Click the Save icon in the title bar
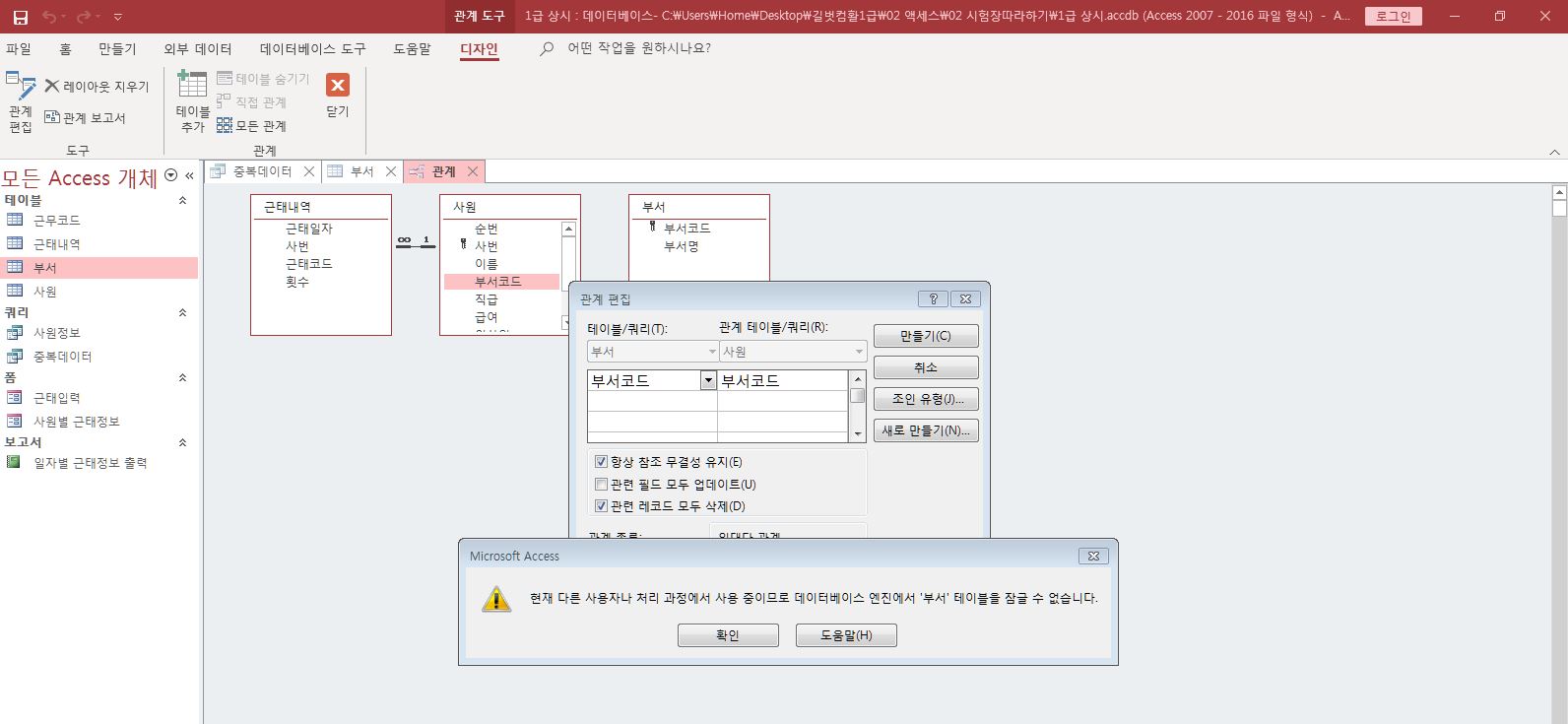1568x724 pixels. point(21,17)
